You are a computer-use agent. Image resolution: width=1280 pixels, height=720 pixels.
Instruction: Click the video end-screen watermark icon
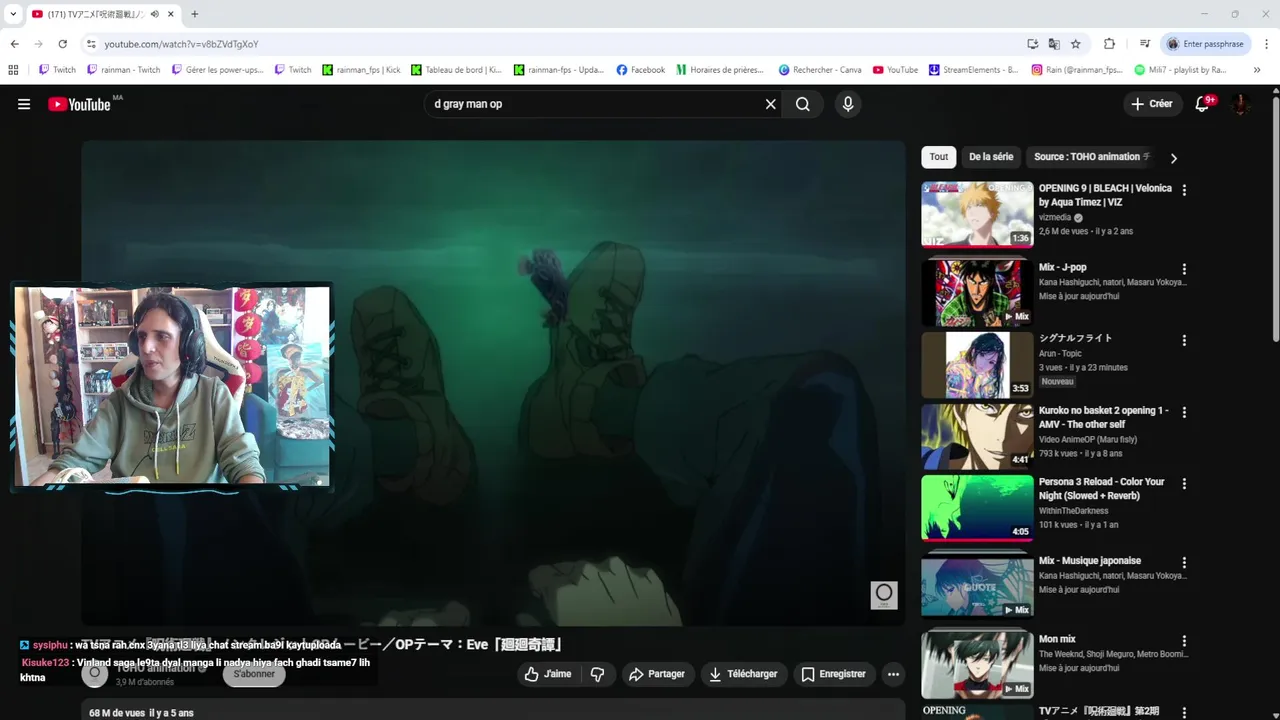click(884, 595)
